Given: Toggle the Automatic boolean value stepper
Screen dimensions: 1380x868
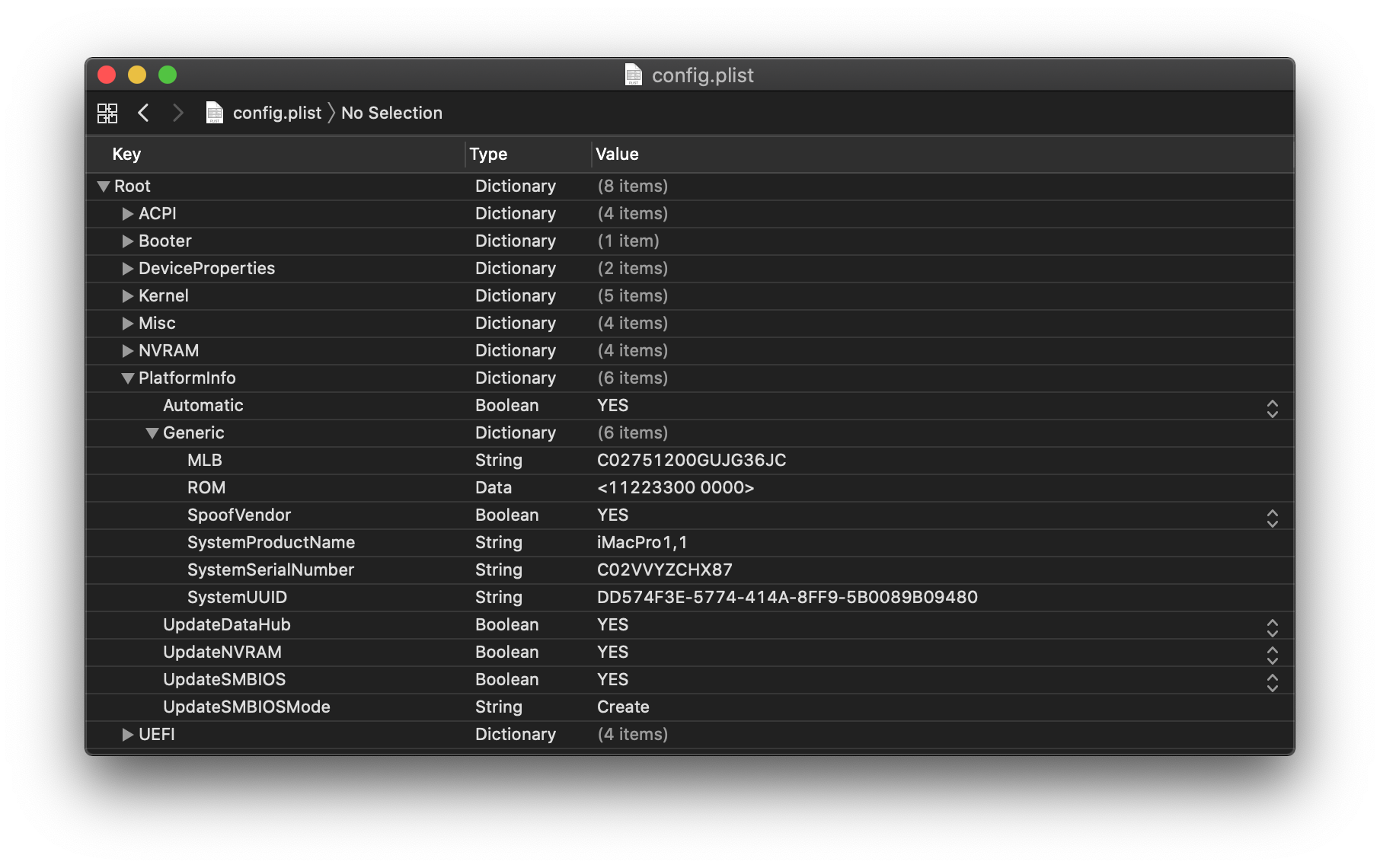Looking at the screenshot, I should pos(1272,409).
